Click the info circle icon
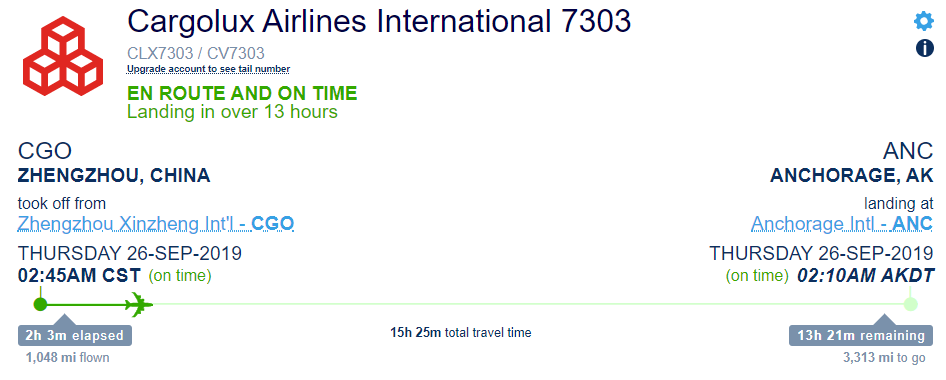Screen dimensions: 946x380 click(925, 48)
